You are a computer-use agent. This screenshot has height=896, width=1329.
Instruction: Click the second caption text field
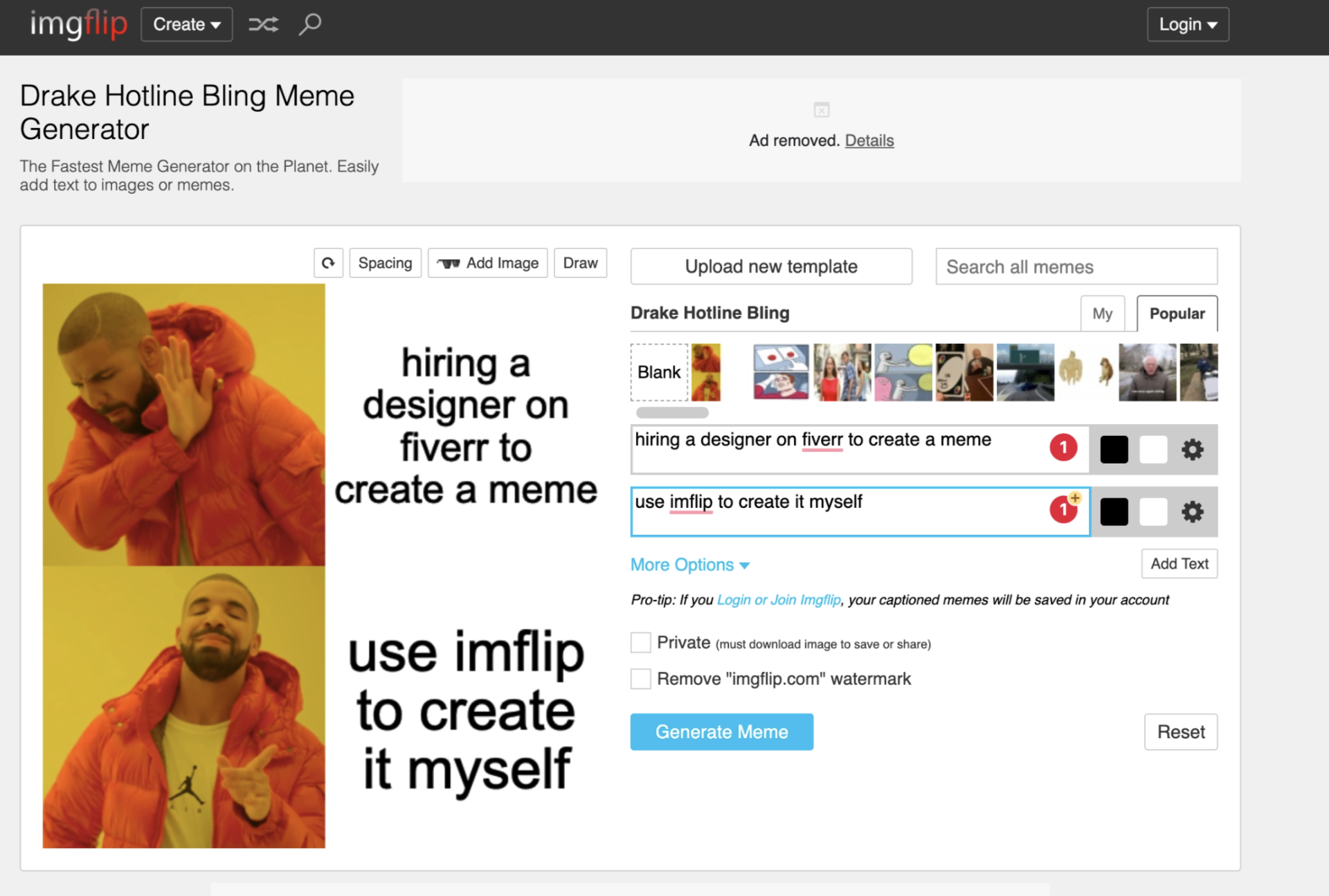point(860,512)
